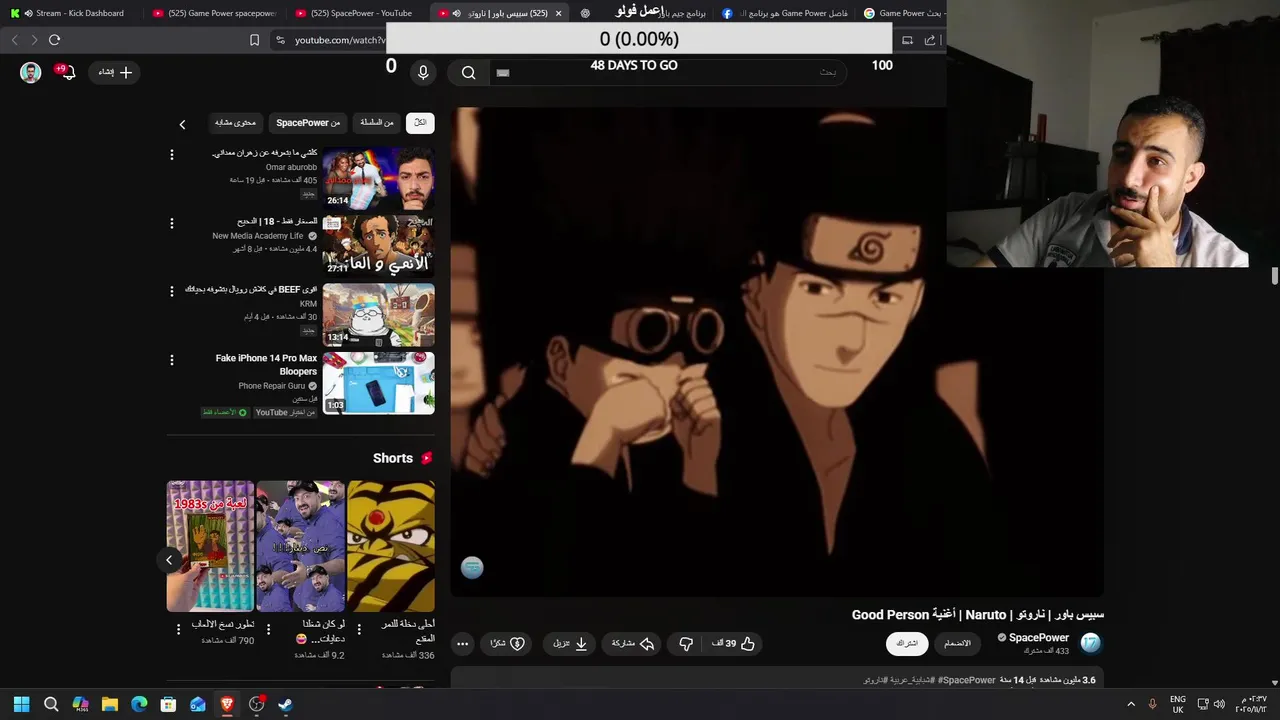The height and width of the screenshot is (720, 1280).
Task: Open the SpacePower channel name link
Action: [1039, 637]
